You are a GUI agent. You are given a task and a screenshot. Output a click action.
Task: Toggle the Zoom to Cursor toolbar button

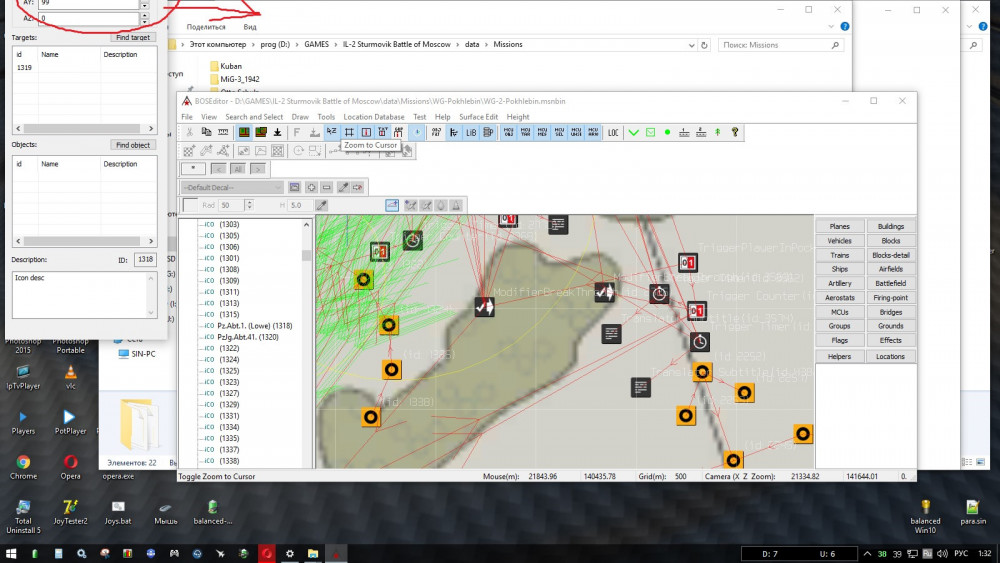349,132
